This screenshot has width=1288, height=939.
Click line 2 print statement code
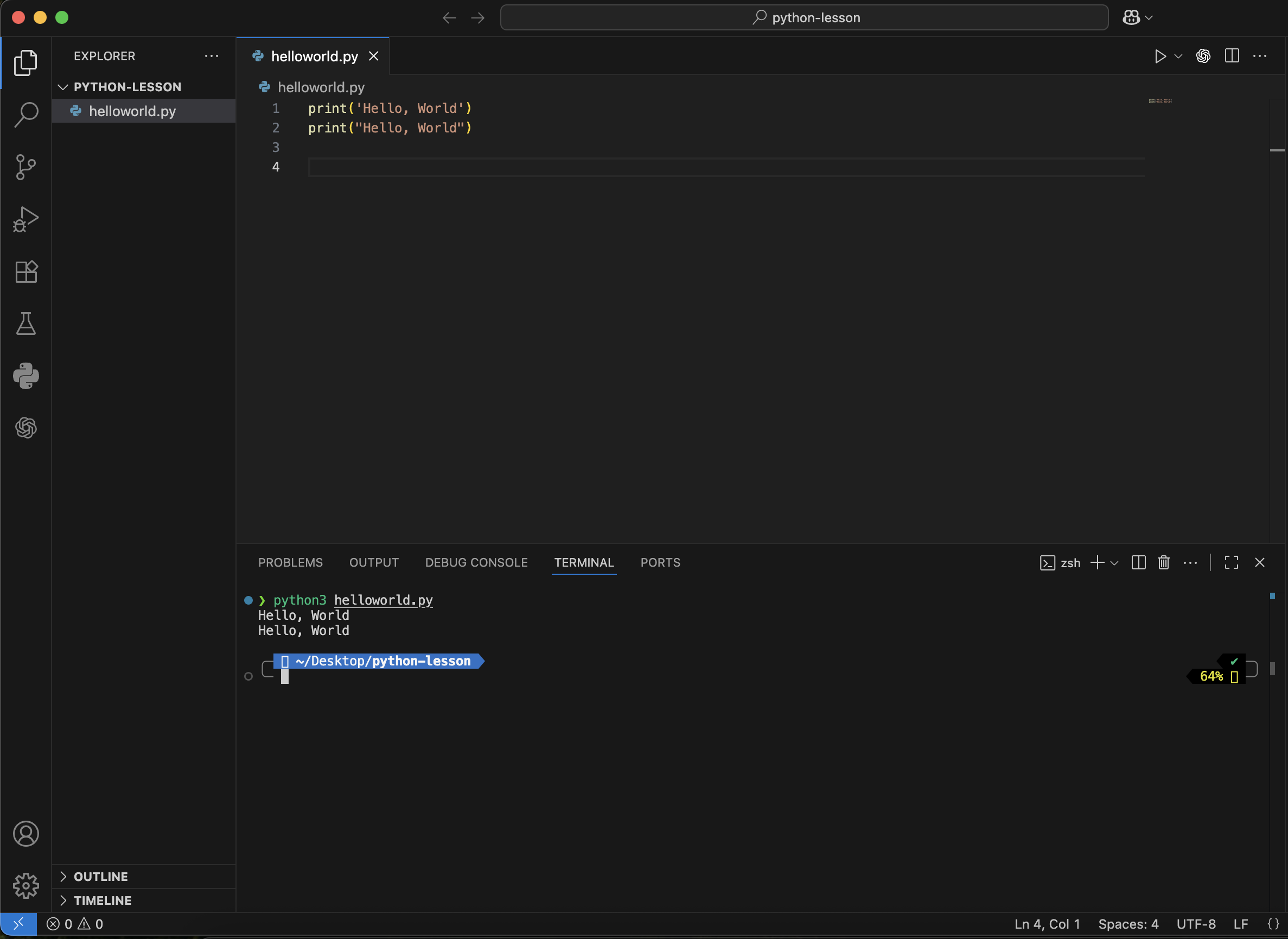pos(390,128)
